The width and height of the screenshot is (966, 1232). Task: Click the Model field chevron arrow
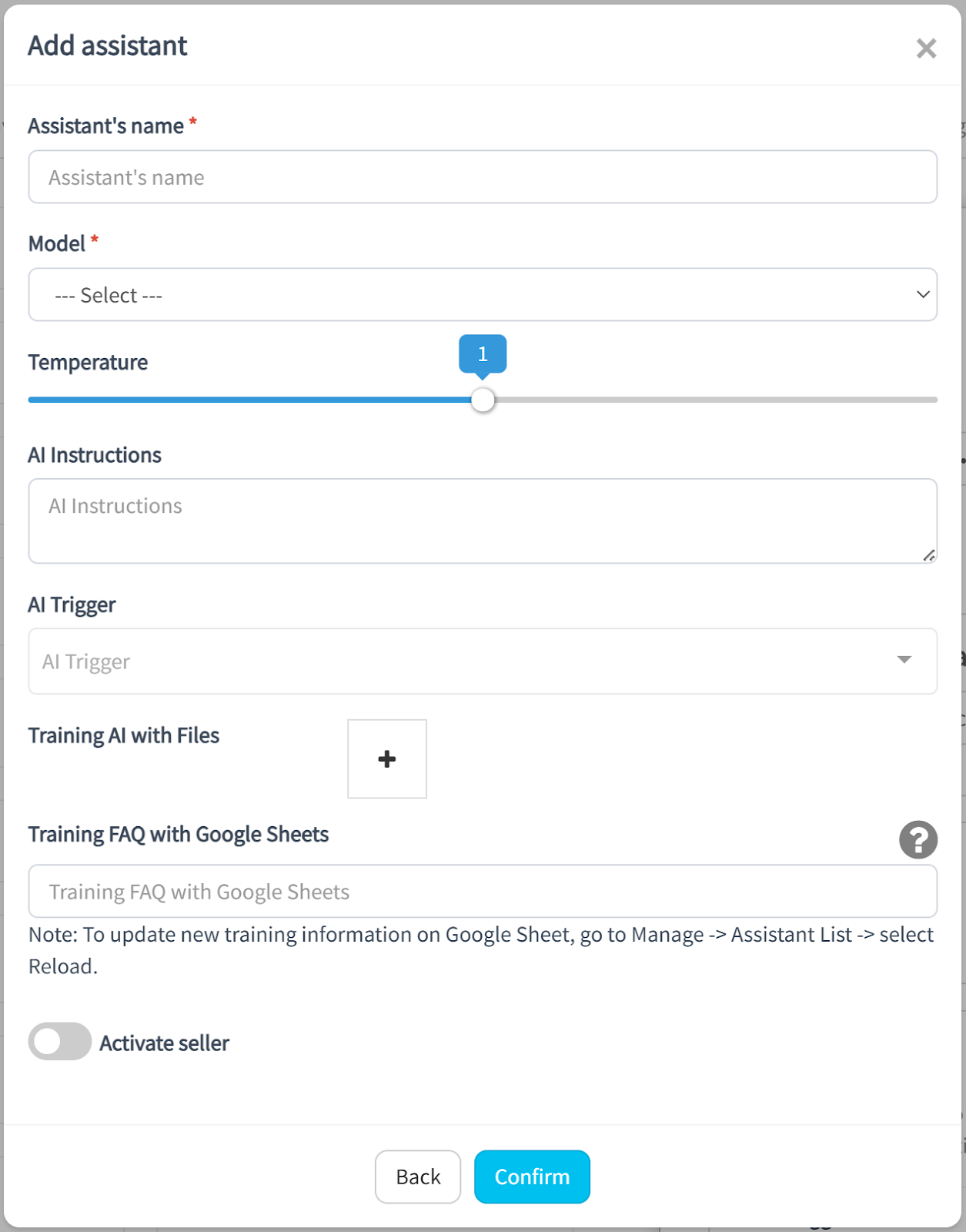click(923, 295)
